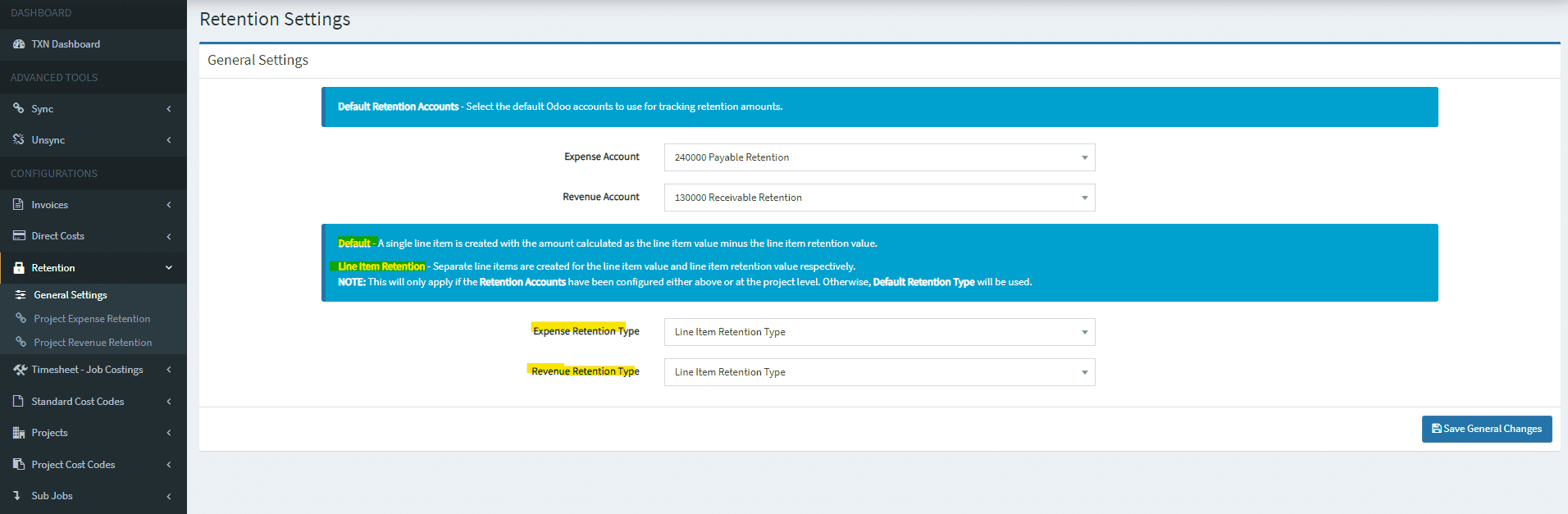Click Save General Changes button

1486,429
